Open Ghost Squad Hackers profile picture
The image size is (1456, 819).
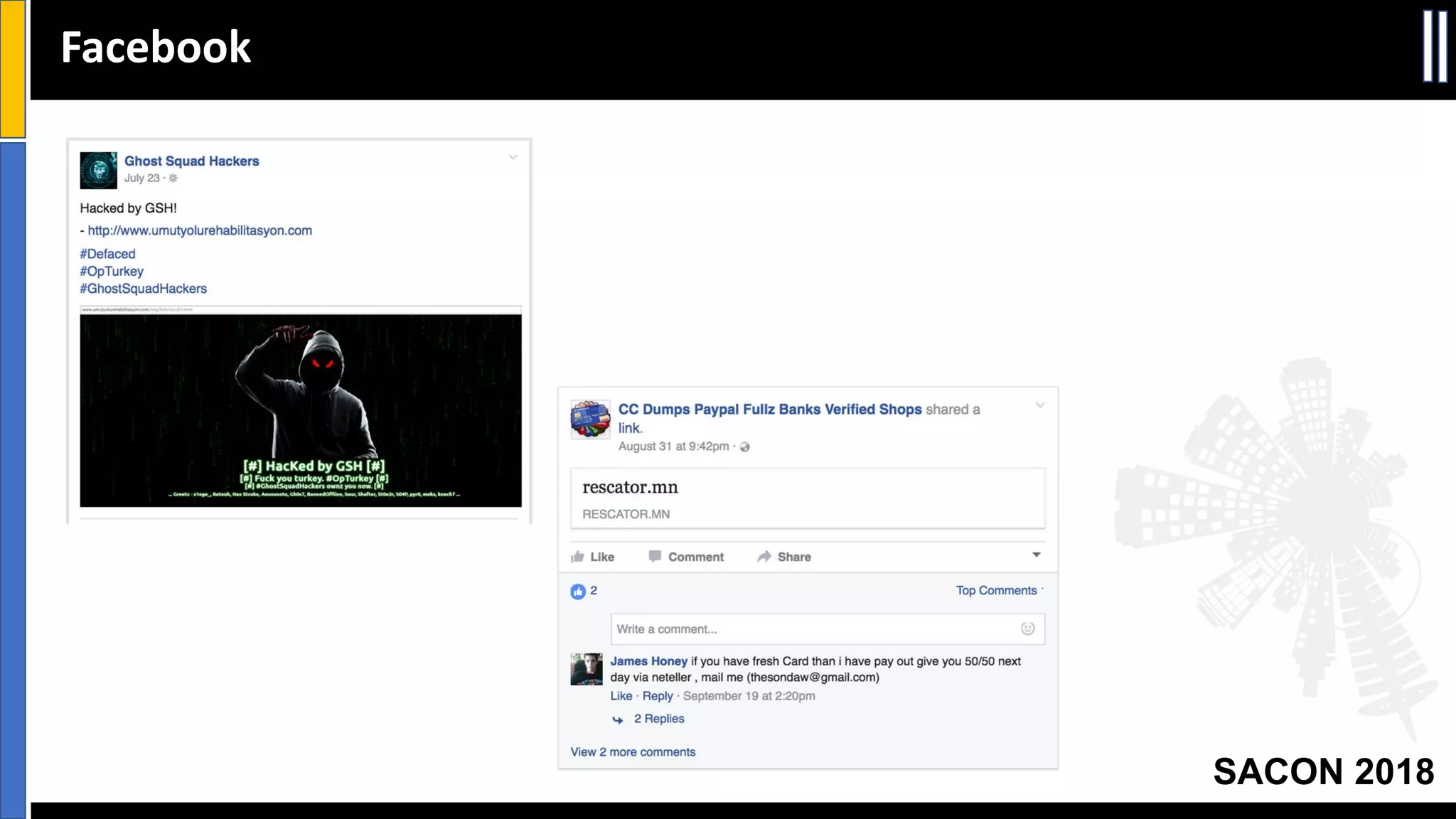point(98,170)
